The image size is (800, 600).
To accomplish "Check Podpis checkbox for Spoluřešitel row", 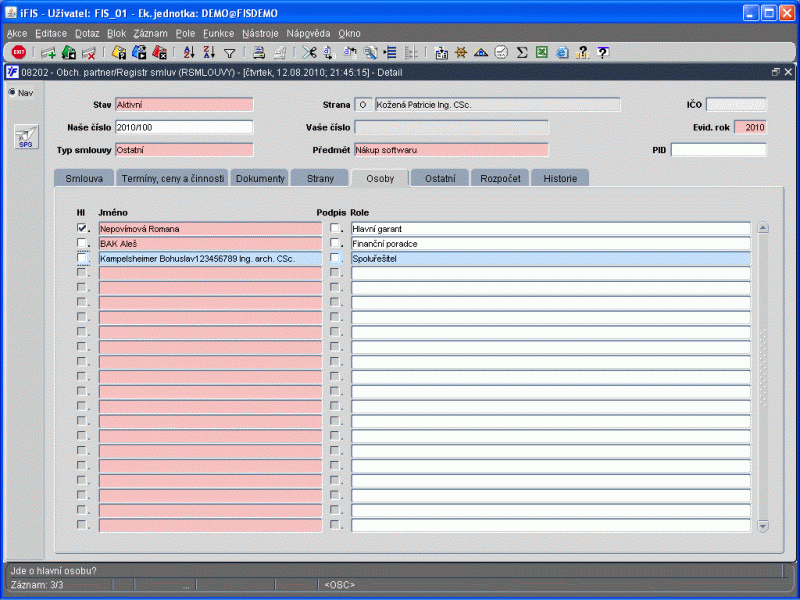I will [335, 257].
